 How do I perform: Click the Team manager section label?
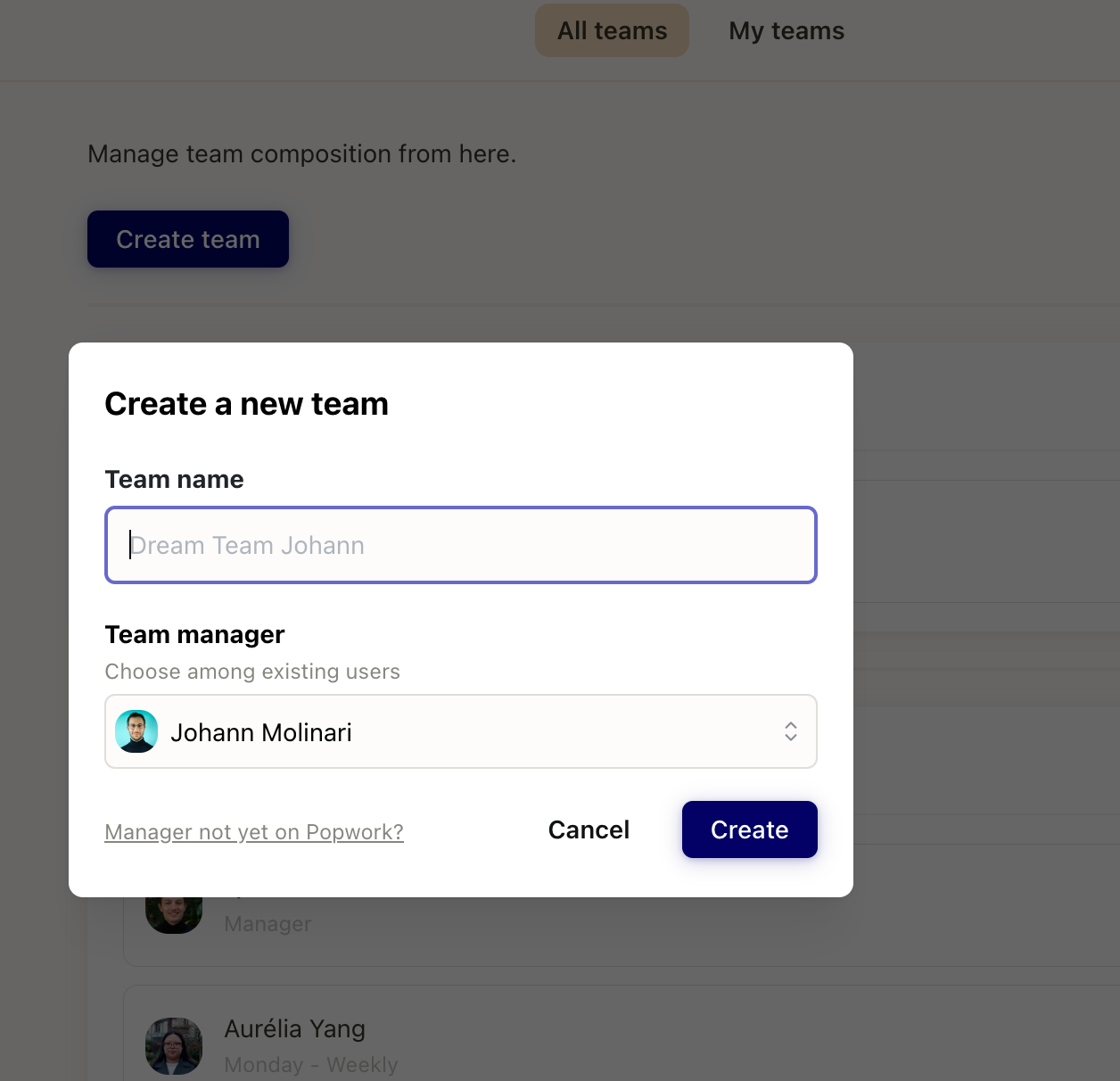194,634
